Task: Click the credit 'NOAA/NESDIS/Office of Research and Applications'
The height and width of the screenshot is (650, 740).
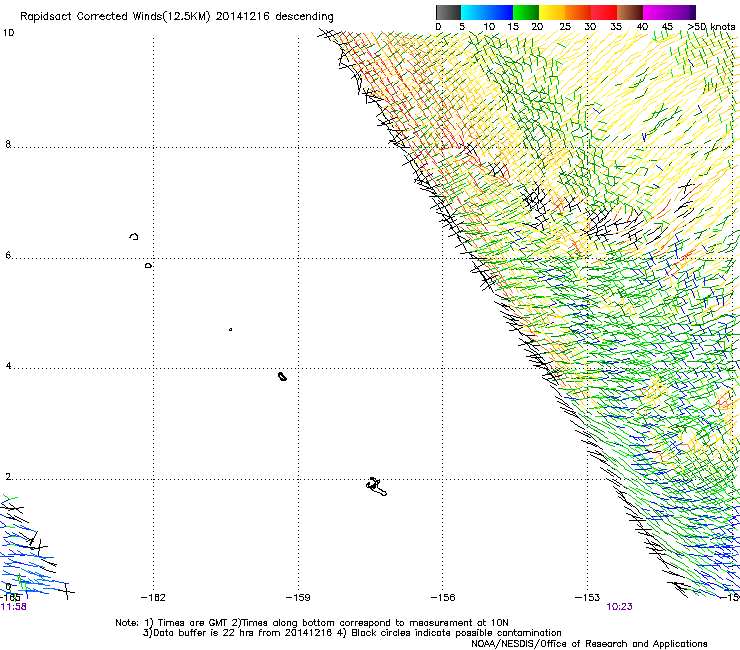Action: [x=589, y=644]
